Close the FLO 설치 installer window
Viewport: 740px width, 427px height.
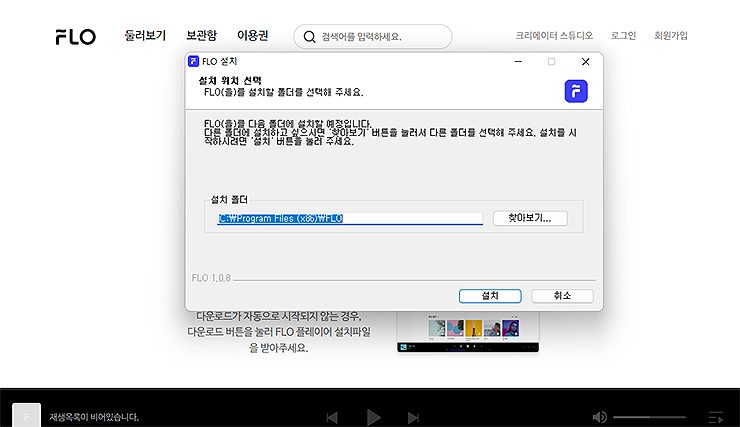(x=586, y=62)
